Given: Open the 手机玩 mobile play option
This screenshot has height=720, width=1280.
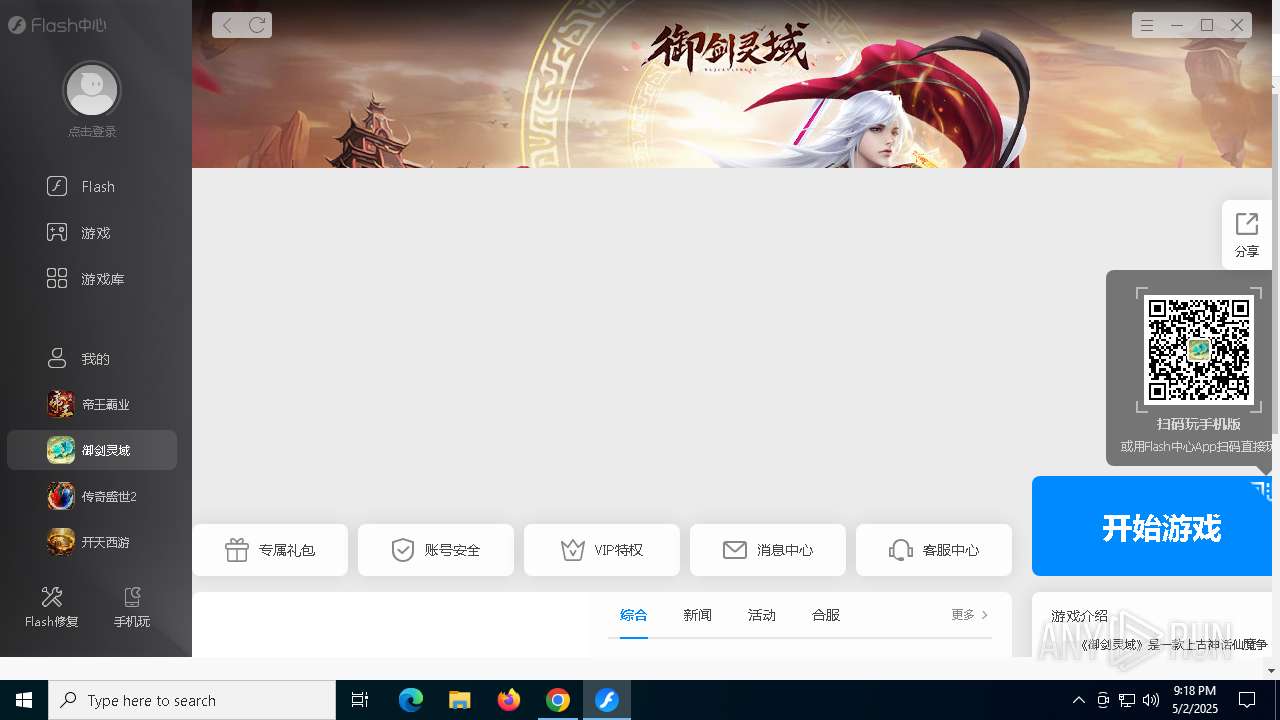Looking at the screenshot, I should [131, 607].
